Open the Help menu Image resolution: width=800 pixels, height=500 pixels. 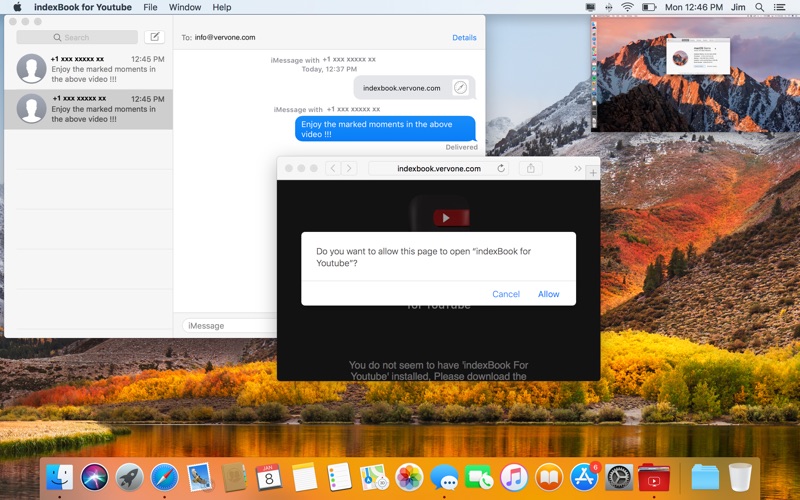tap(221, 7)
